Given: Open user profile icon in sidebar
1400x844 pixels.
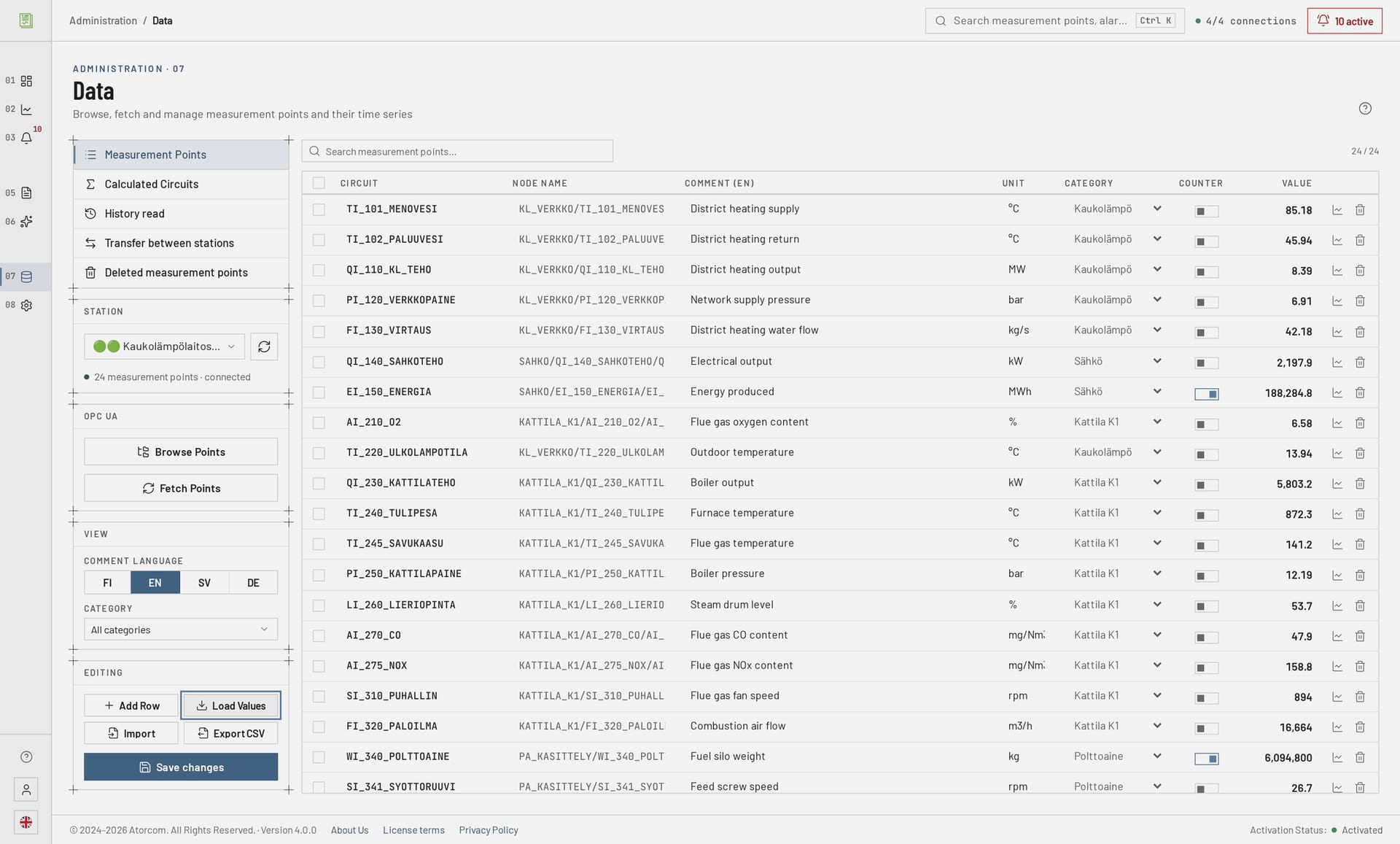Looking at the screenshot, I should (x=26, y=789).
